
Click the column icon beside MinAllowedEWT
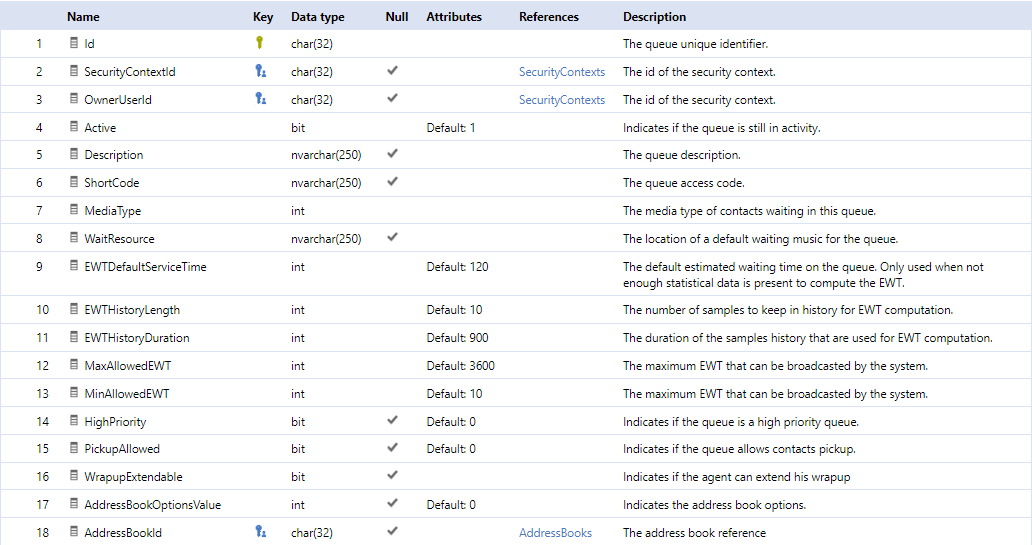click(74, 393)
